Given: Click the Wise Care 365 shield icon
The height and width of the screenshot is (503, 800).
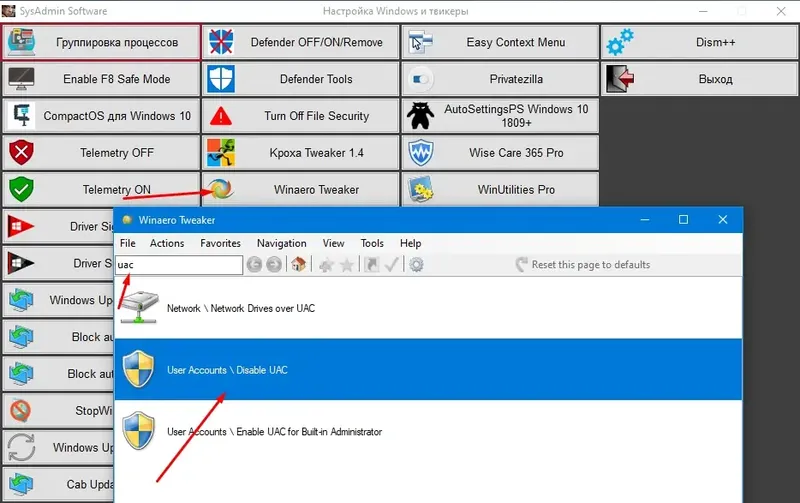Looking at the screenshot, I should [x=420, y=153].
